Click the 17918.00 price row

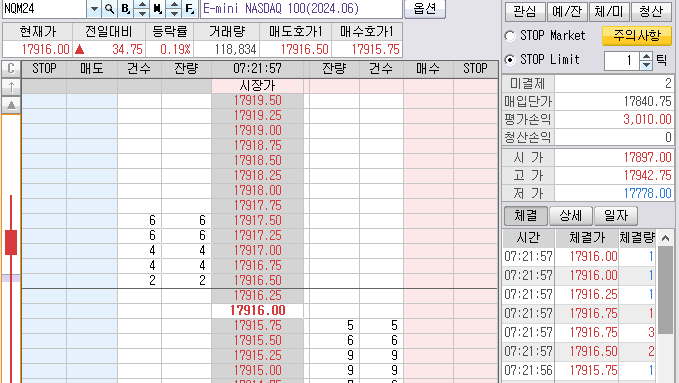click(x=258, y=190)
